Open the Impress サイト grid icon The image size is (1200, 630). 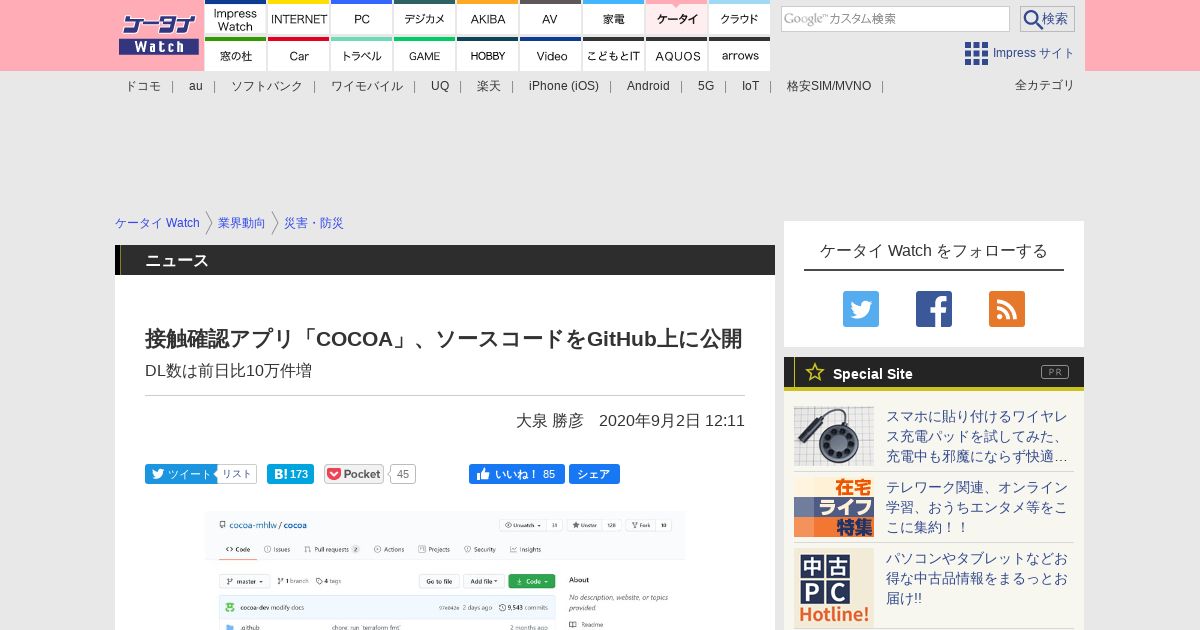(x=976, y=53)
